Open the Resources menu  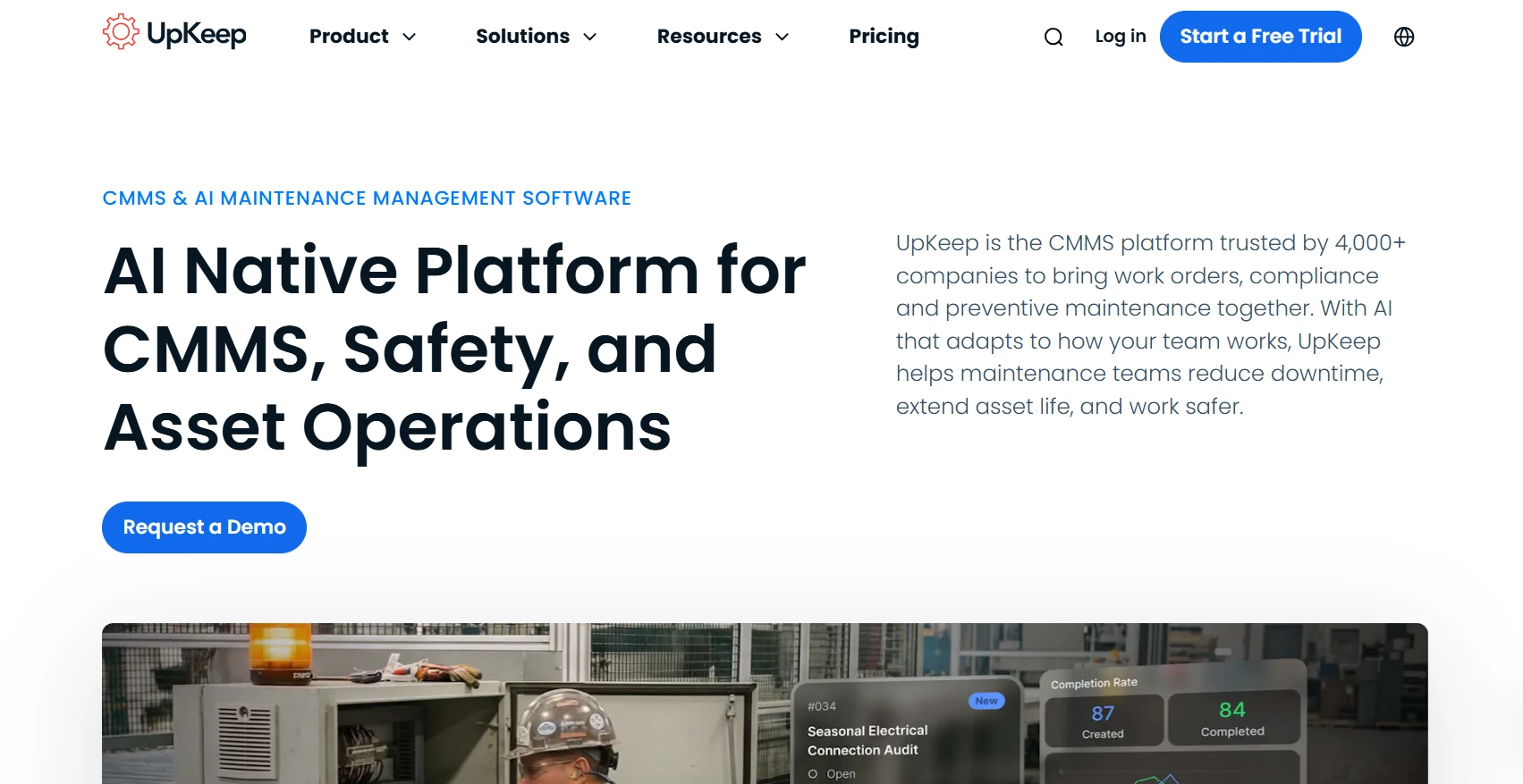709,37
